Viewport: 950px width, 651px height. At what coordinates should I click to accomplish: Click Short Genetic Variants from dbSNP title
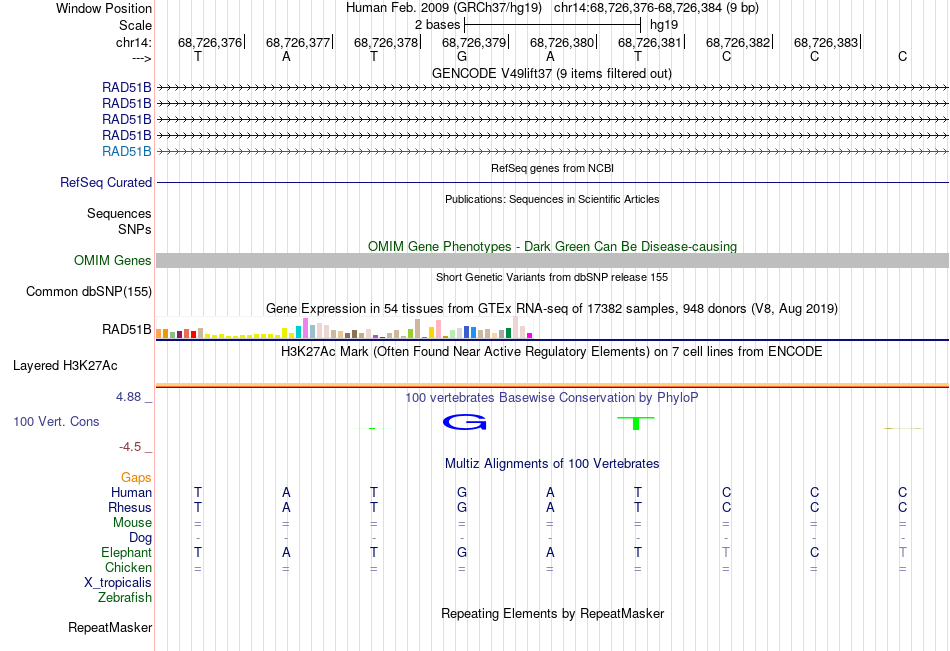pos(552,277)
